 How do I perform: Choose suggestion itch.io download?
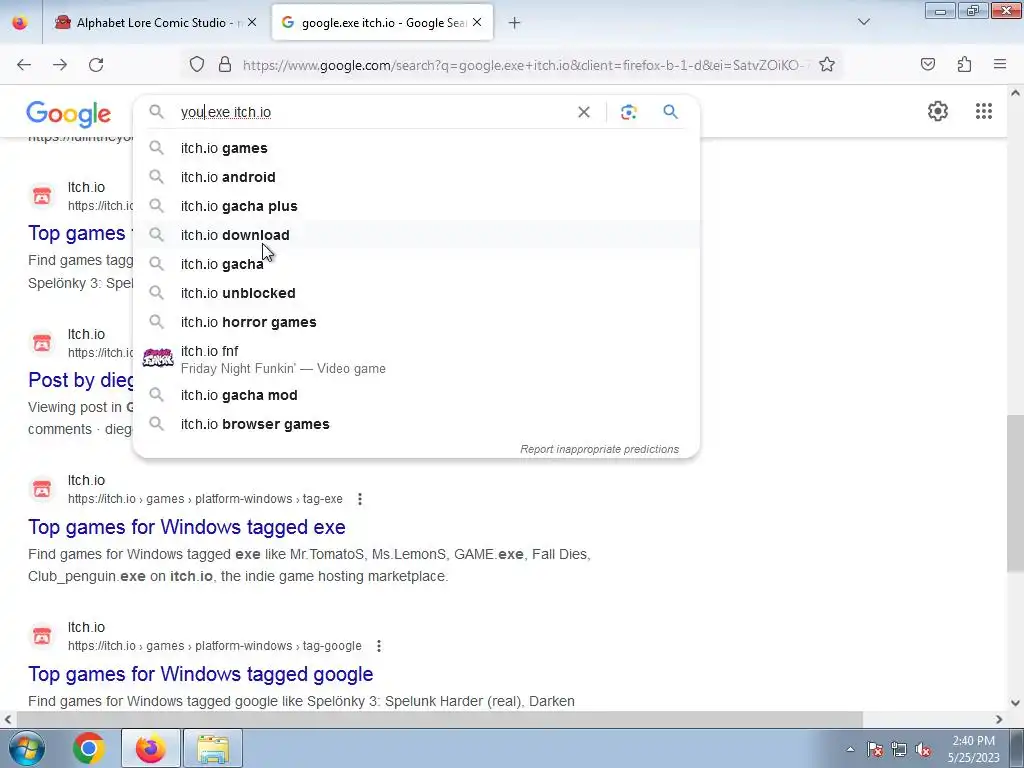point(417,235)
